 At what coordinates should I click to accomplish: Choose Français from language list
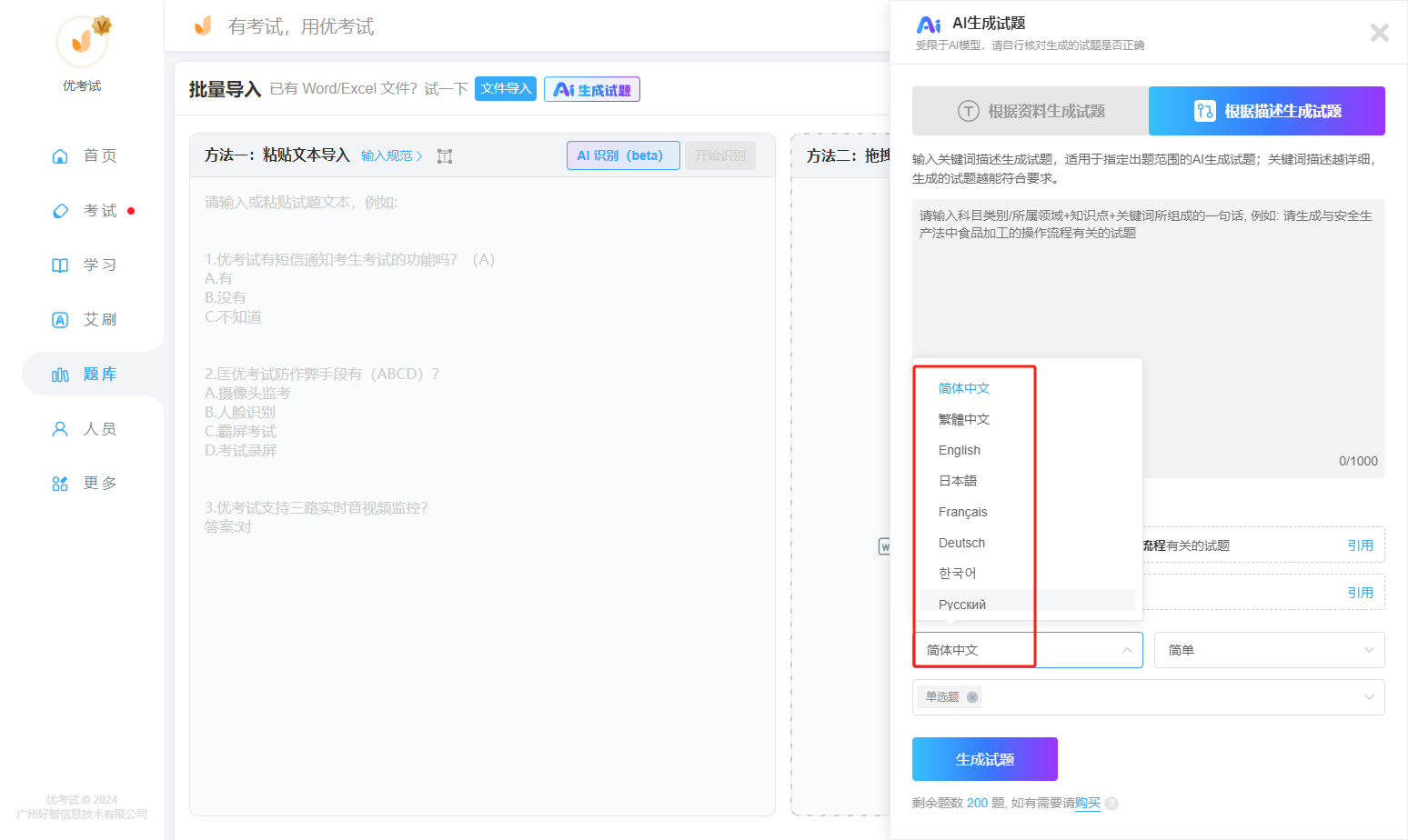(x=1028, y=512)
